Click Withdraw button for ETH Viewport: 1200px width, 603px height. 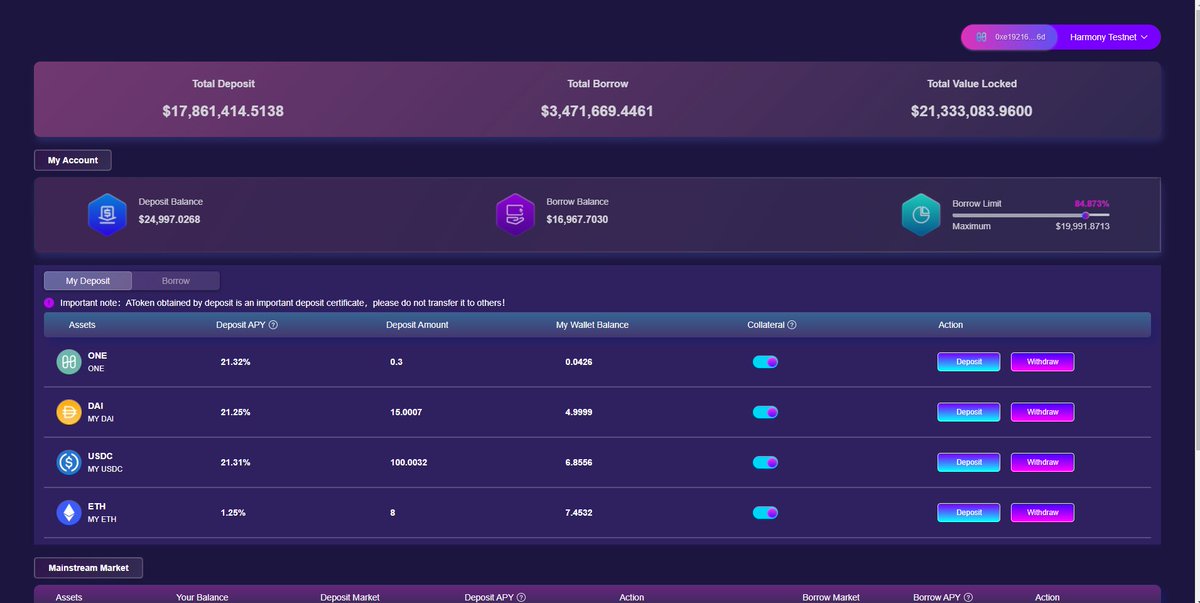point(1043,512)
